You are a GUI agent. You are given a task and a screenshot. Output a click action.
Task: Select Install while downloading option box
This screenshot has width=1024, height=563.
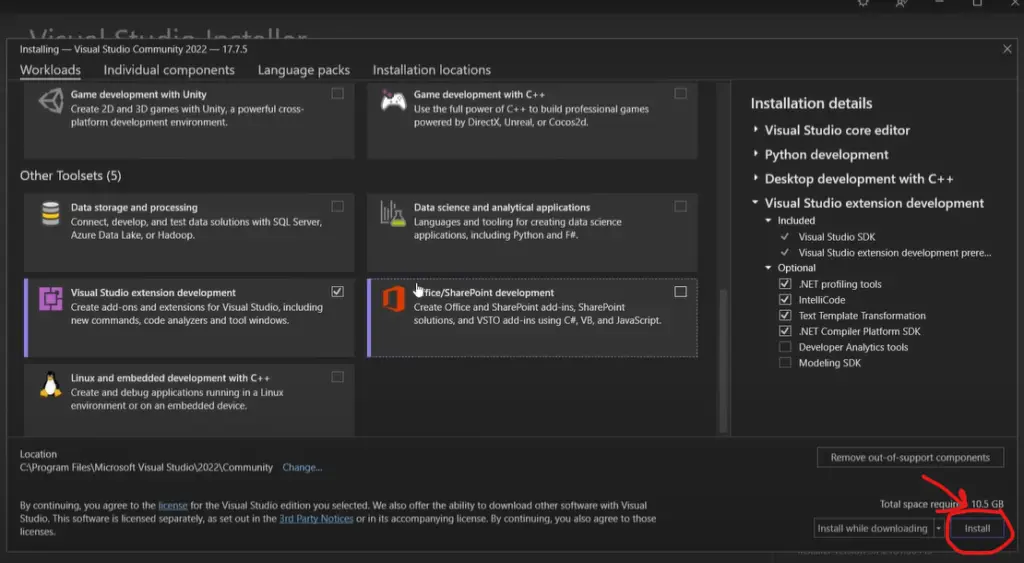873,528
